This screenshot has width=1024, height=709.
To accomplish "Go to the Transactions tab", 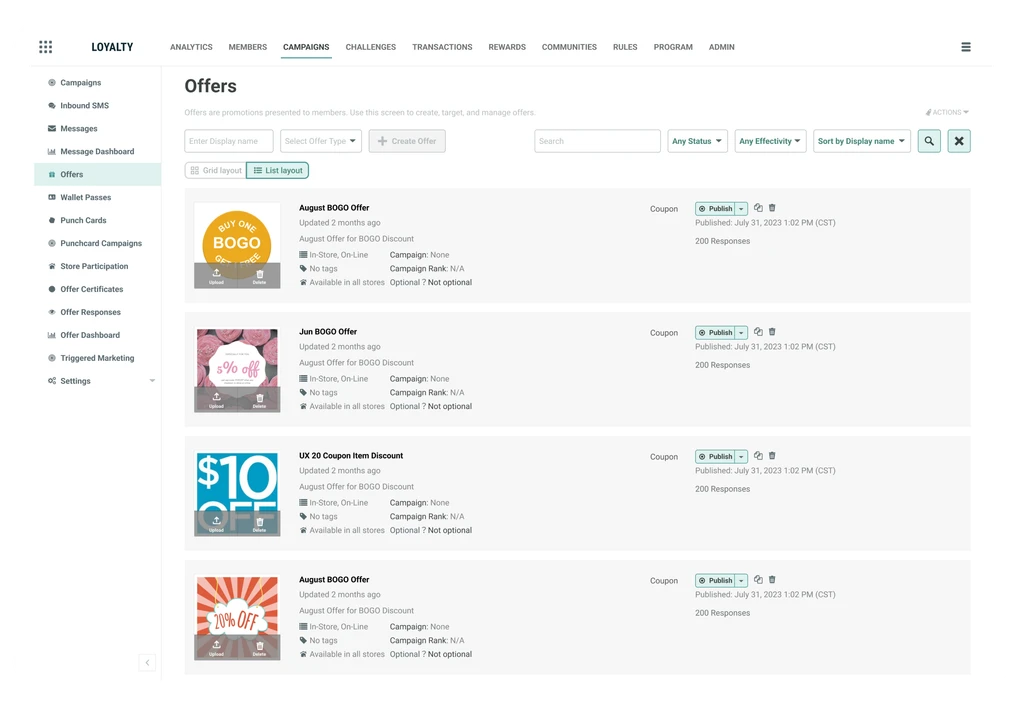I will point(442,47).
